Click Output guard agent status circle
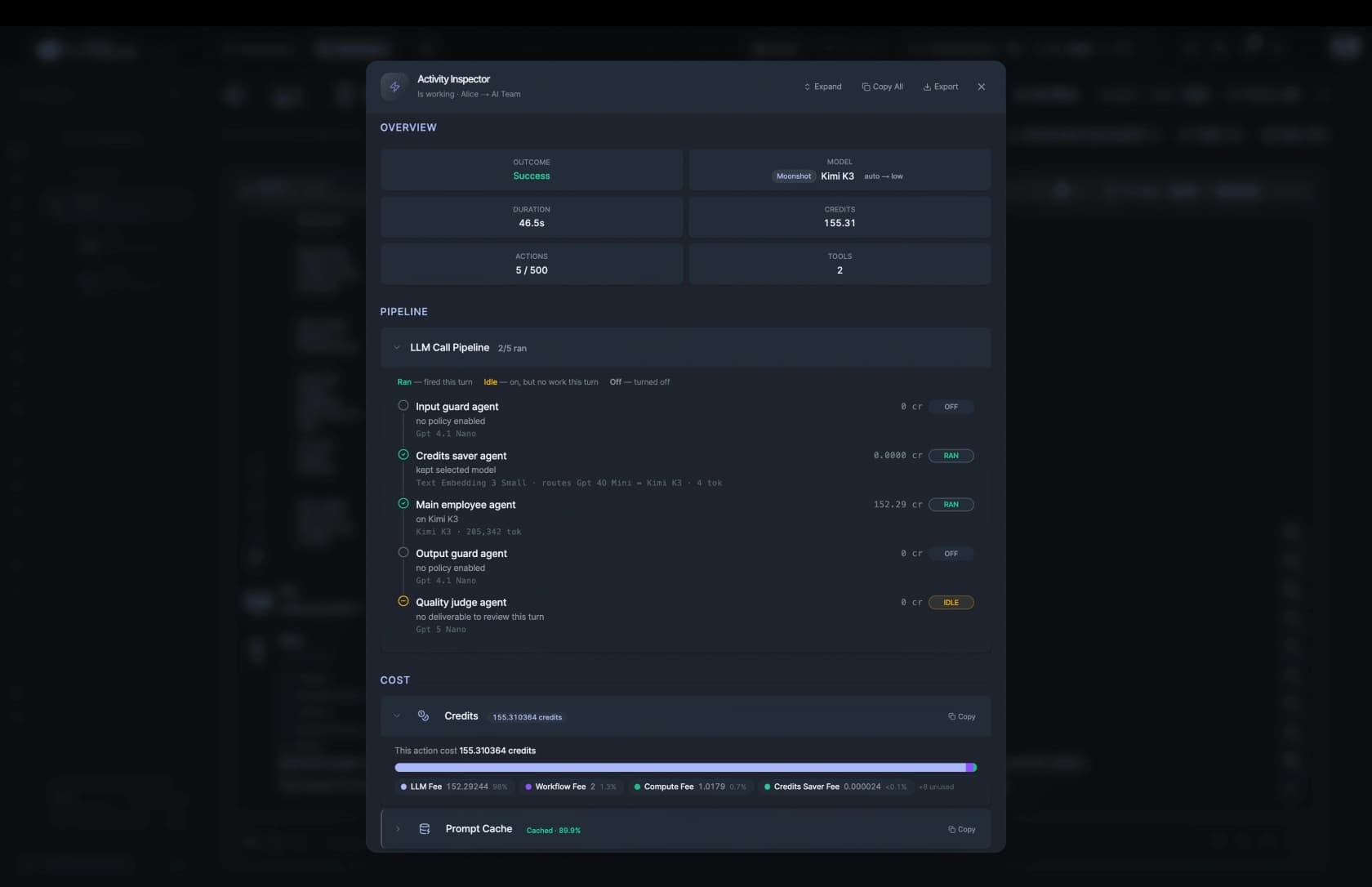Image resolution: width=1372 pixels, height=887 pixels. [x=403, y=552]
